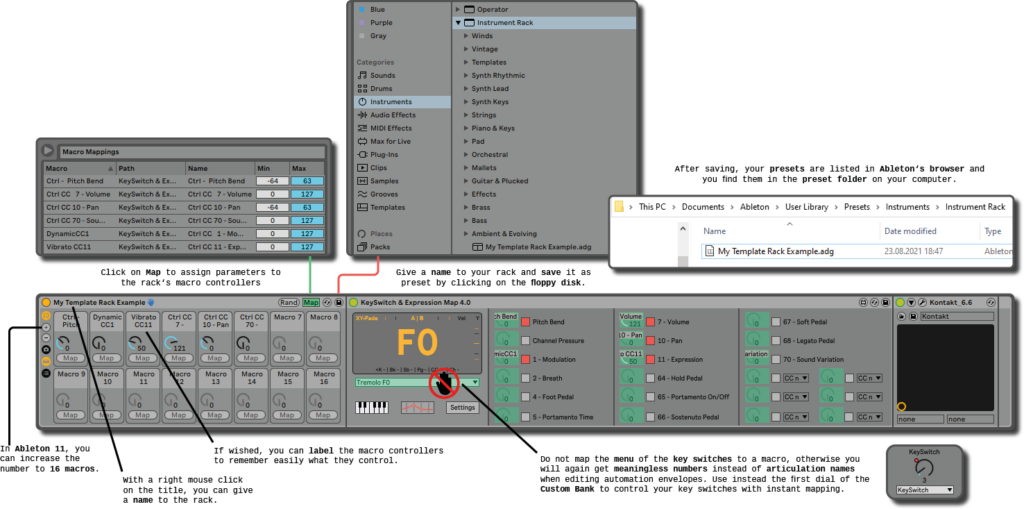Click the floppy disk save icon on the rack
Image resolution: width=1024 pixels, height=509 pixels.
click(338, 303)
